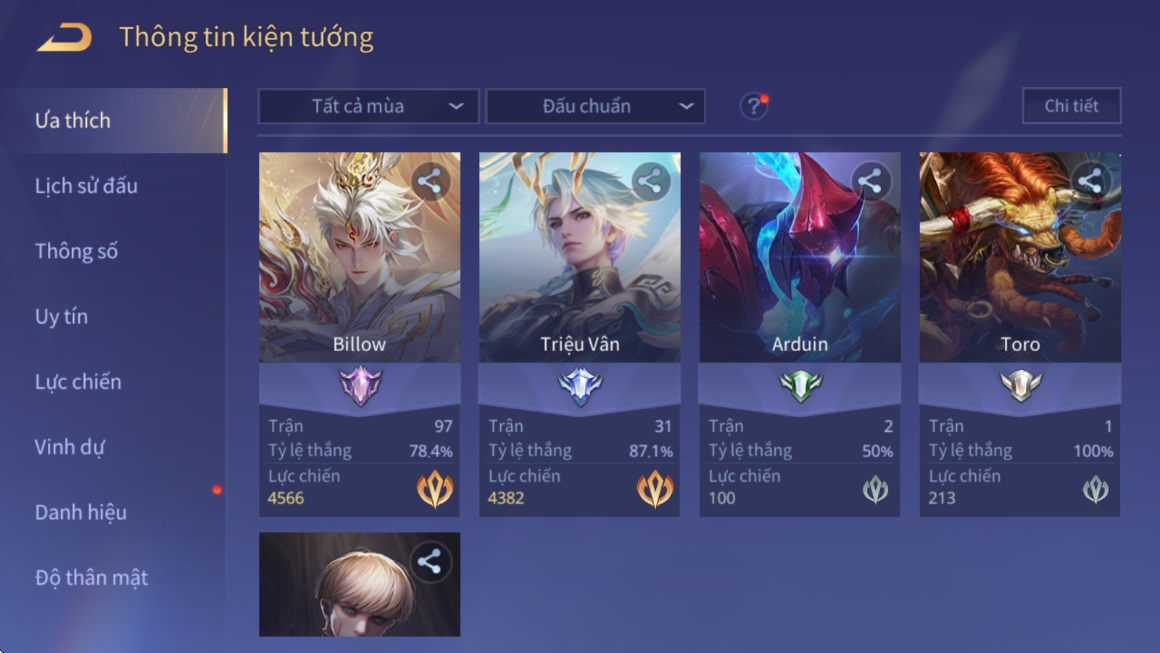Switch to the Thông số tab
The image size is (1160, 653).
click(x=76, y=251)
